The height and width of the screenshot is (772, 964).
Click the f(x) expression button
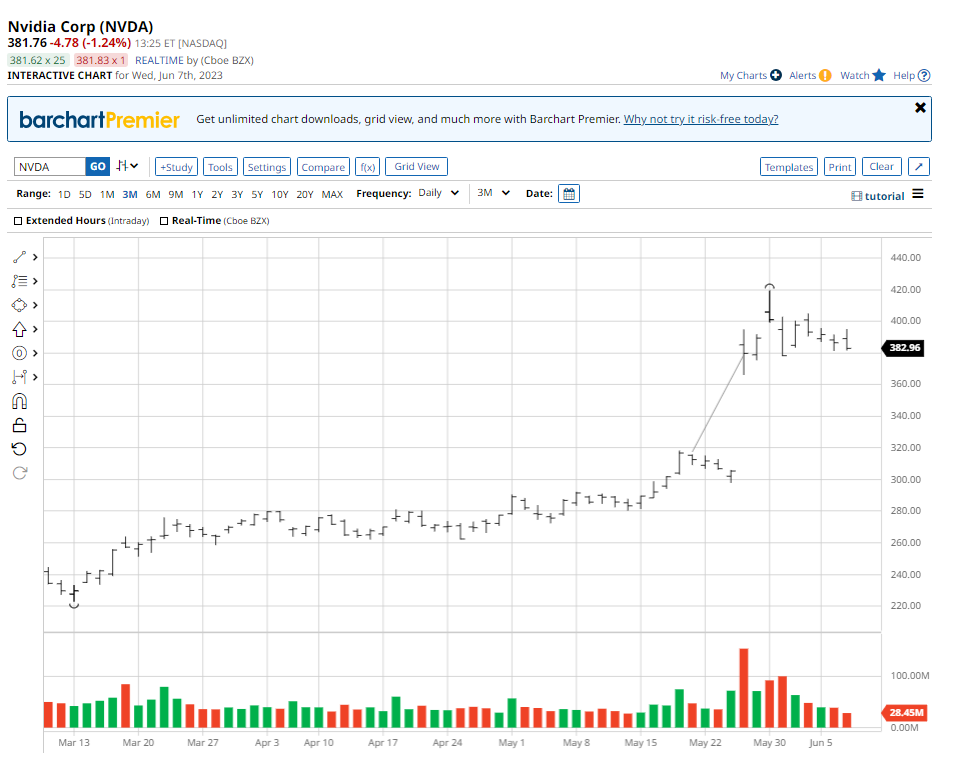(x=368, y=167)
